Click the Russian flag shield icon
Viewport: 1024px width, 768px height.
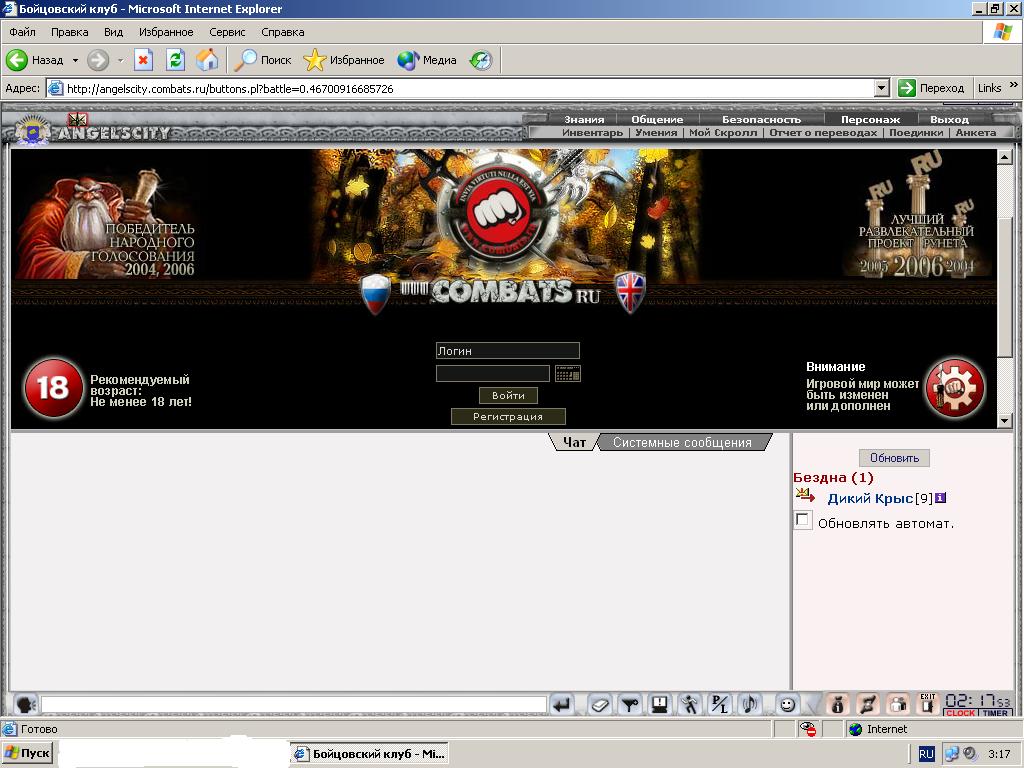pyautogui.click(x=376, y=293)
